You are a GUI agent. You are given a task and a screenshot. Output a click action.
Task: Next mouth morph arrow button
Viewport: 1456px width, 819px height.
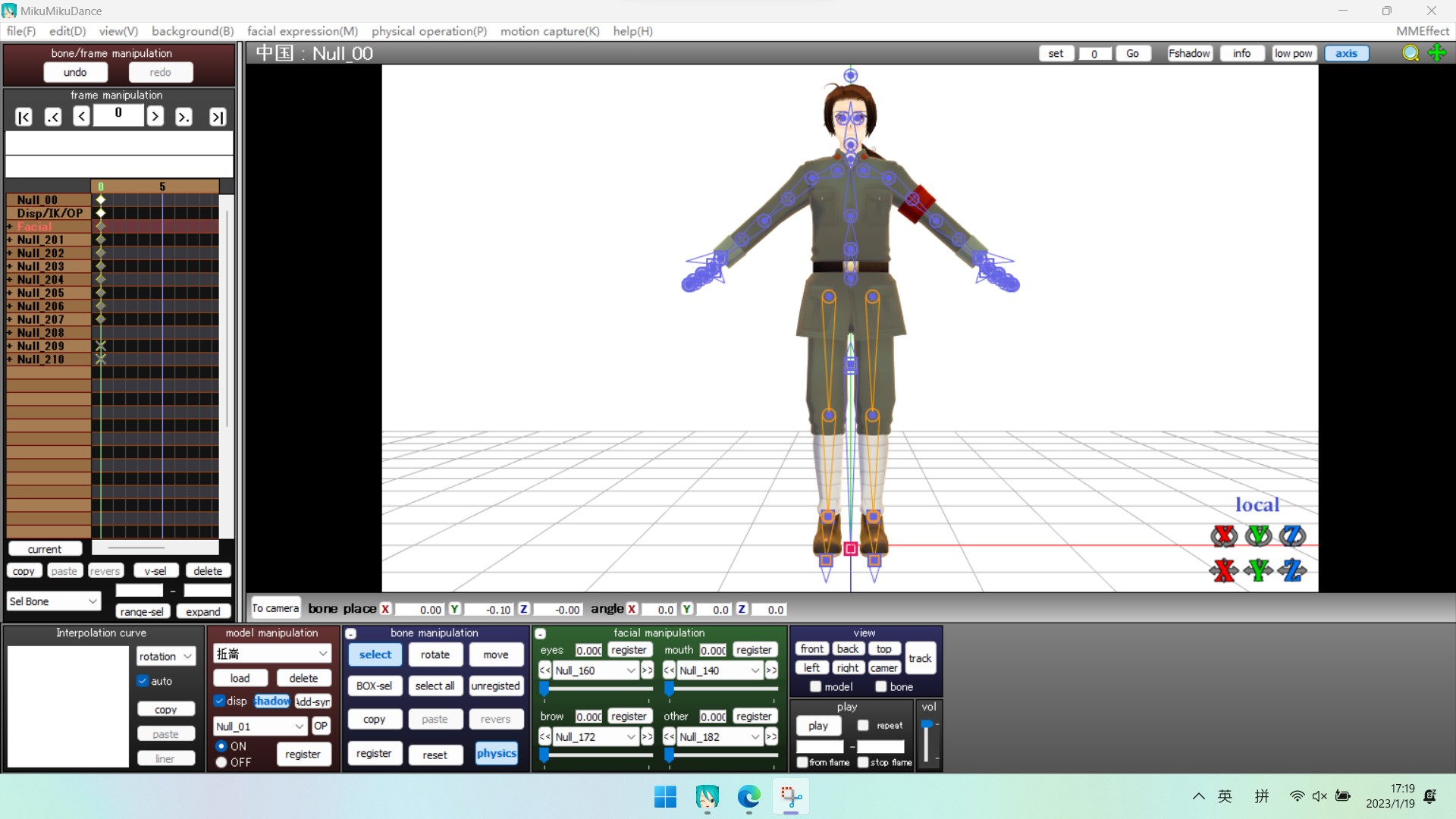pyautogui.click(x=771, y=670)
